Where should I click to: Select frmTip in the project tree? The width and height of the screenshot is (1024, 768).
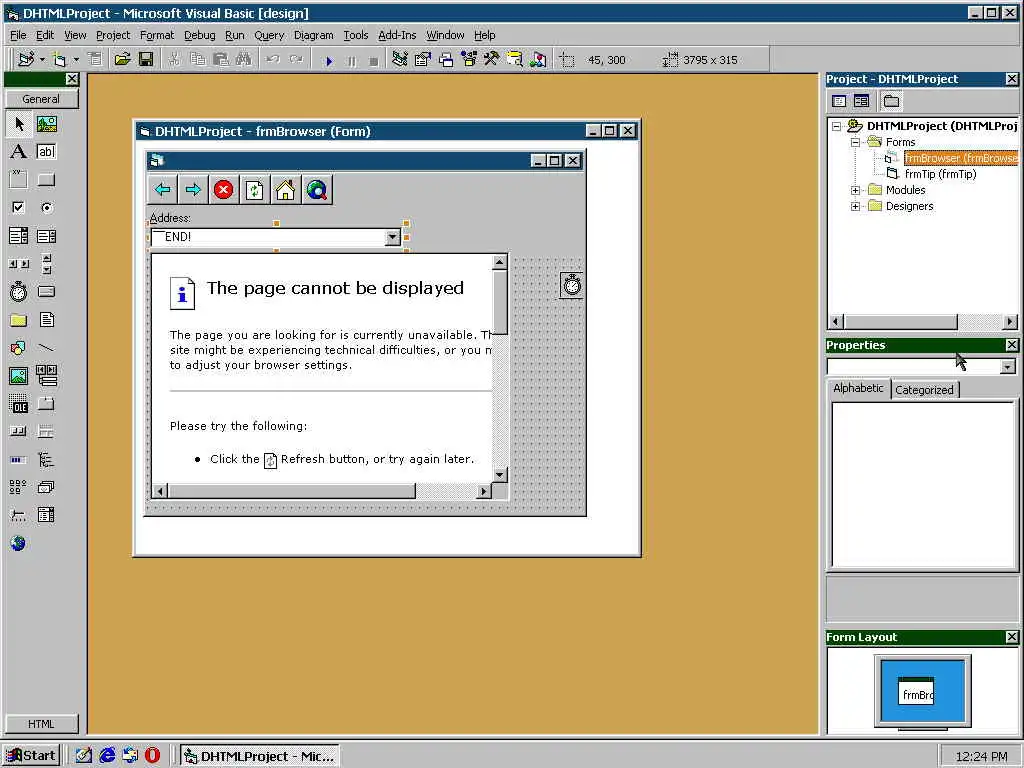click(940, 174)
